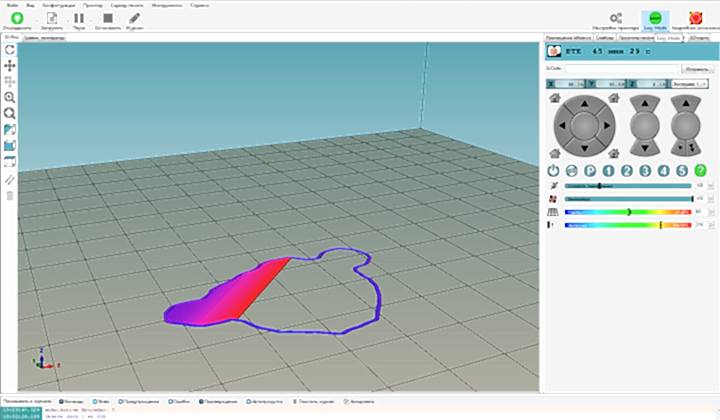720x420 pixels.
Task: Open the Log pencil icon
Action: 135,18
